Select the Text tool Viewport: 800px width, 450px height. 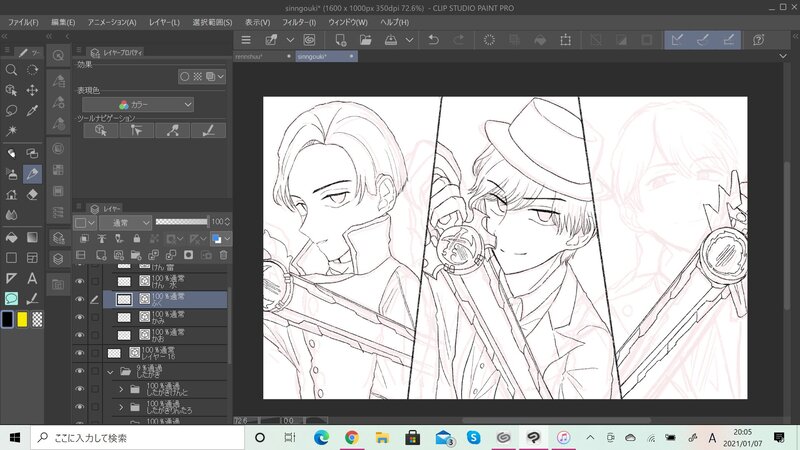[x=32, y=278]
